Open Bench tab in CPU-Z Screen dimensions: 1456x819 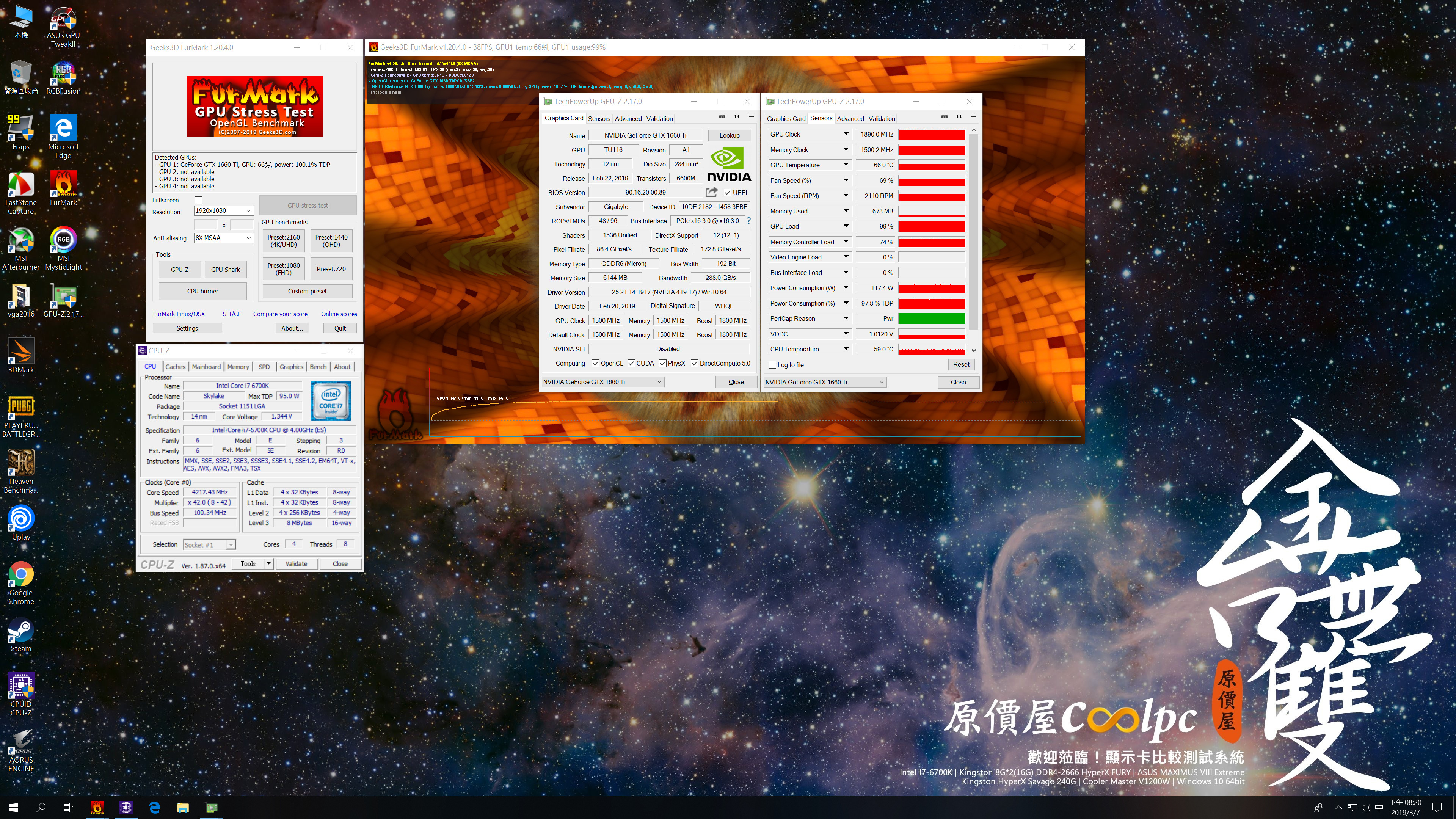318,367
